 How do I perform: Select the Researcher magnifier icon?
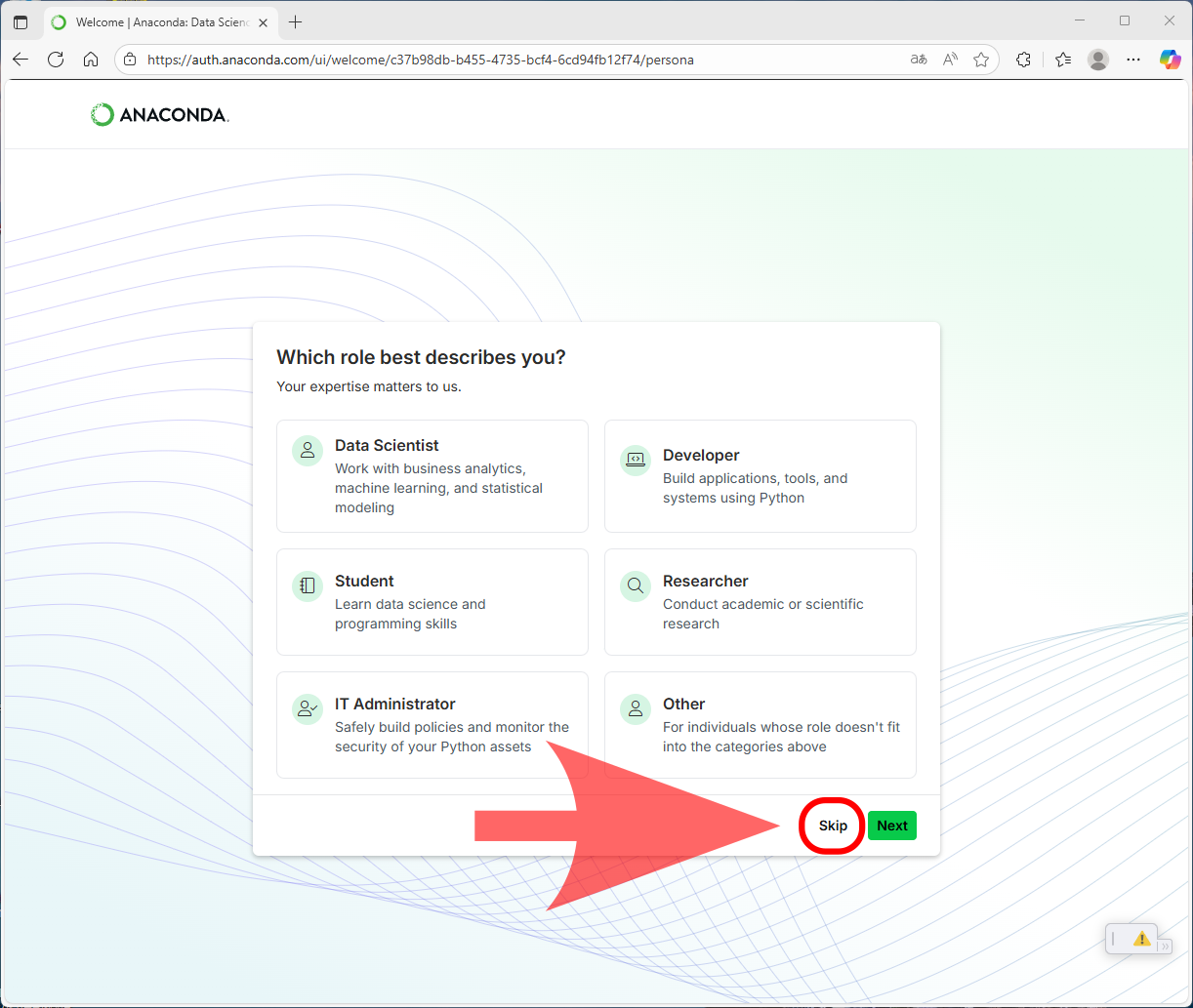(636, 585)
